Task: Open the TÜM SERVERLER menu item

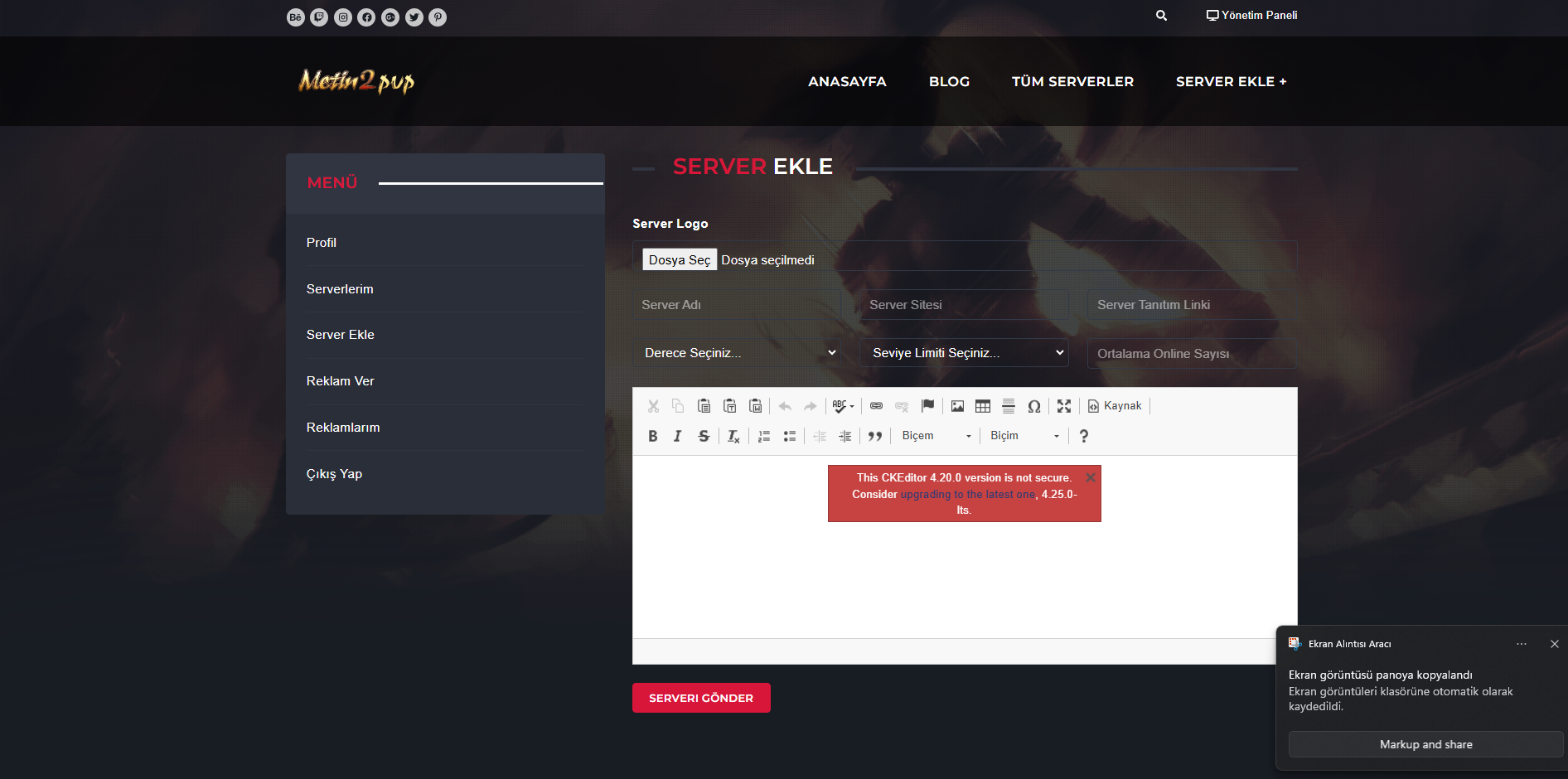Action: [x=1072, y=81]
